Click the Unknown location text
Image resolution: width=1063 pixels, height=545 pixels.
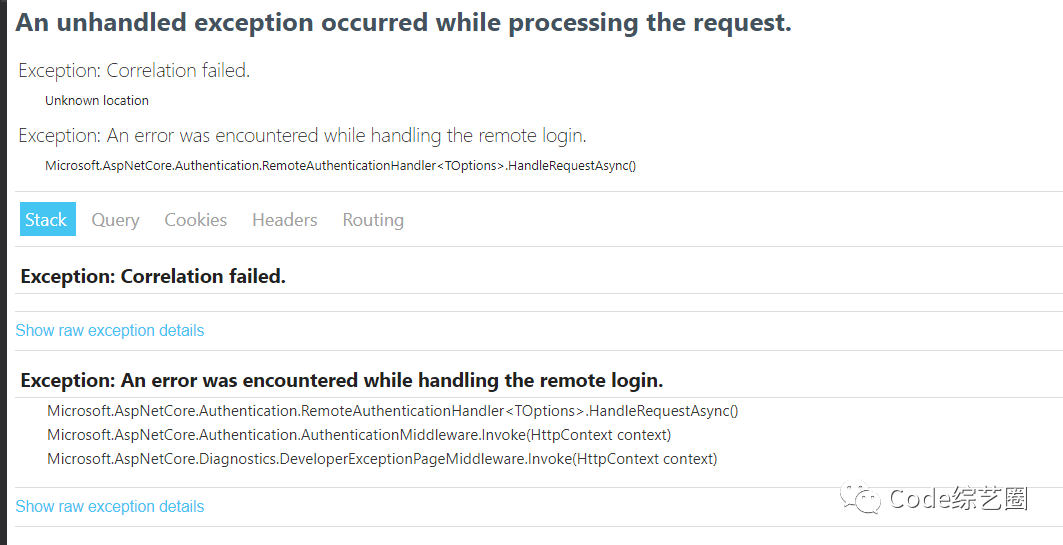[x=97, y=100]
